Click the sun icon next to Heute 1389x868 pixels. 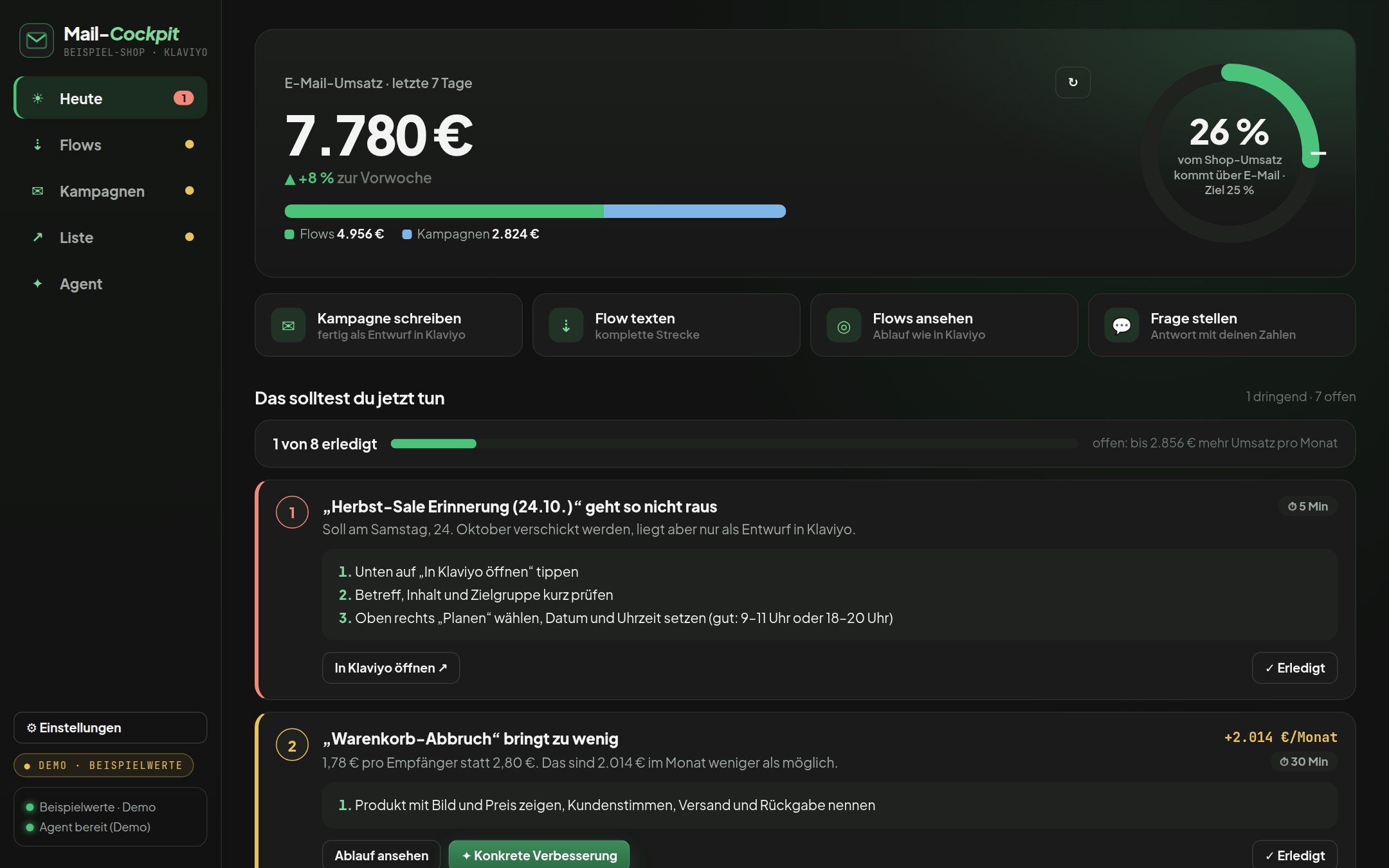click(38, 98)
